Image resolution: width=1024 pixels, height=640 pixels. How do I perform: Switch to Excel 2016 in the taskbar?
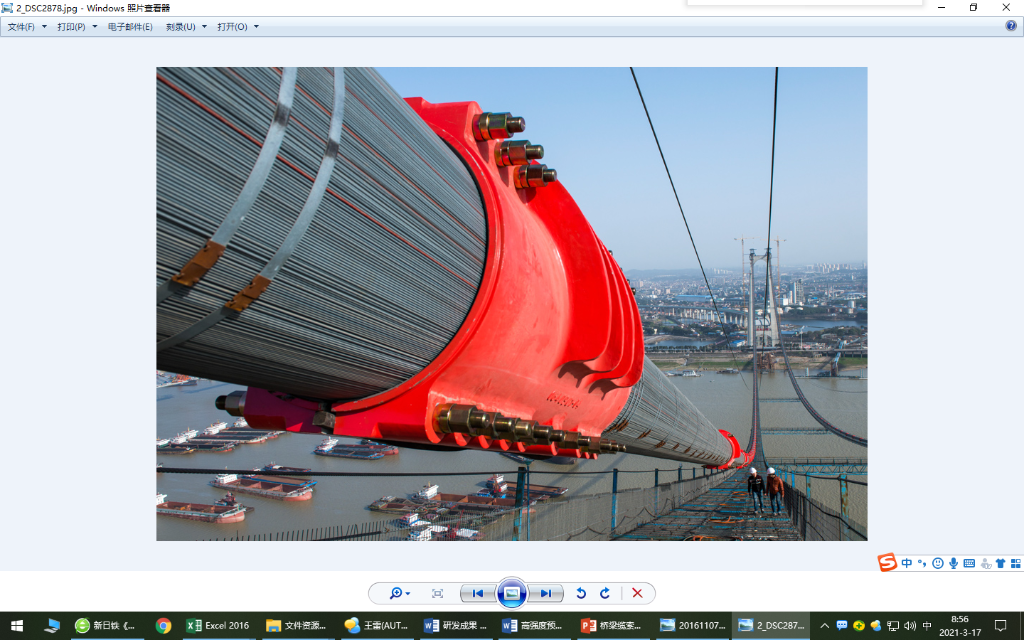pyautogui.click(x=218, y=625)
